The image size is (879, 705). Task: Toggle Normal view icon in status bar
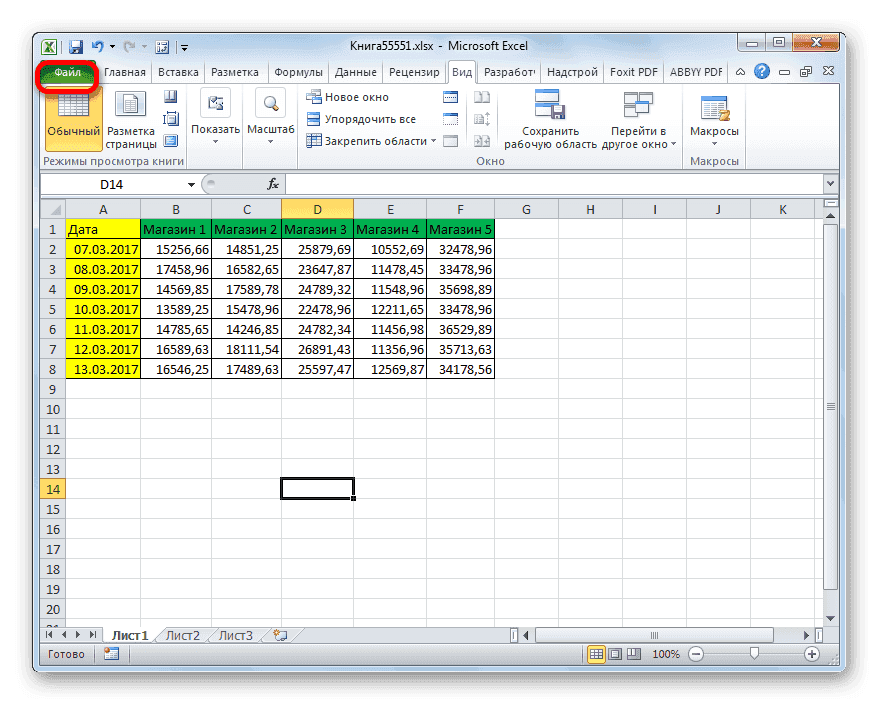click(x=597, y=654)
